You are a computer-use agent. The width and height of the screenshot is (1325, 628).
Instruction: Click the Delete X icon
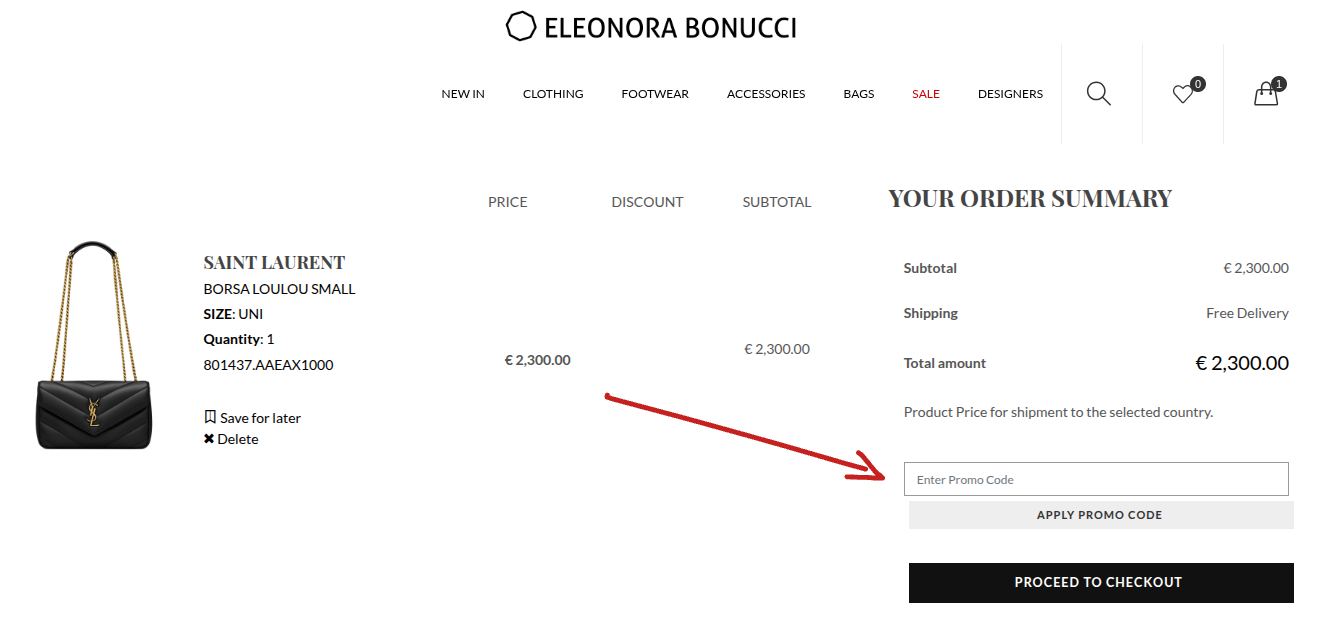tap(208, 438)
